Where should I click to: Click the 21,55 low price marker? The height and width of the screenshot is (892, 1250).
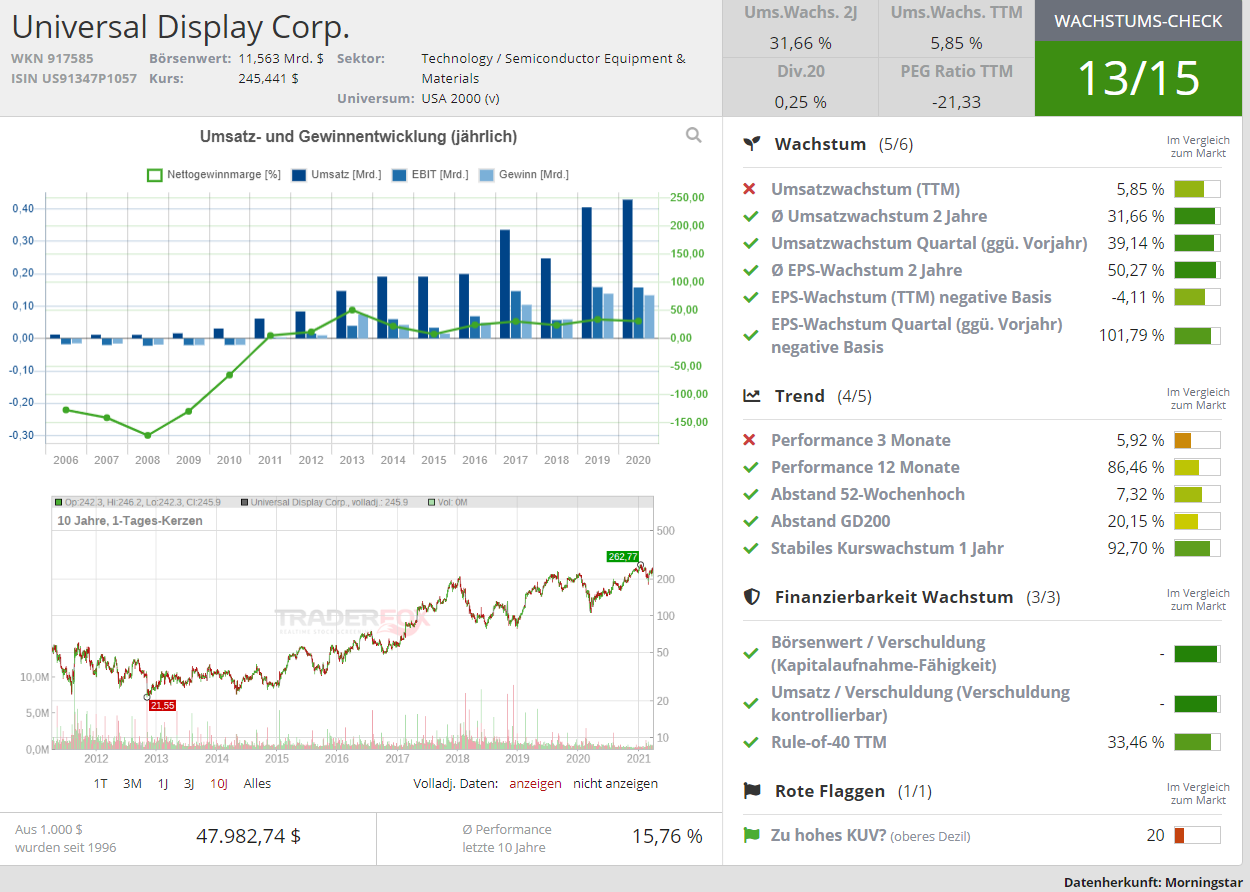[162, 706]
